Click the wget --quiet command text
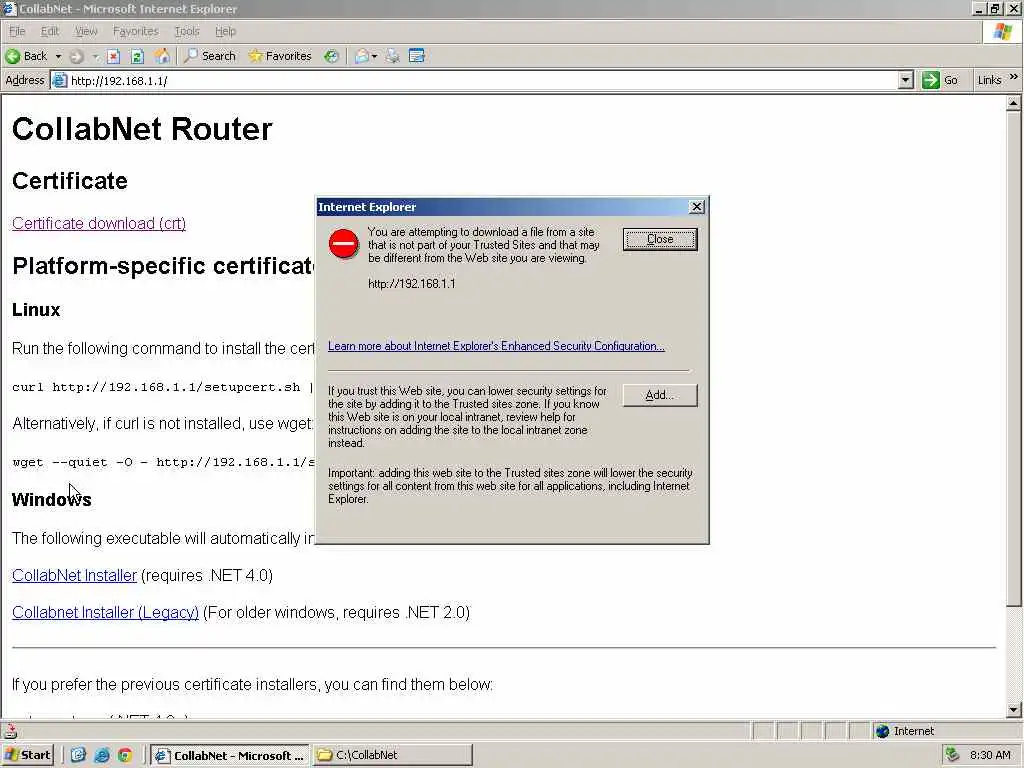This screenshot has width=1024, height=768. pyautogui.click(x=164, y=462)
